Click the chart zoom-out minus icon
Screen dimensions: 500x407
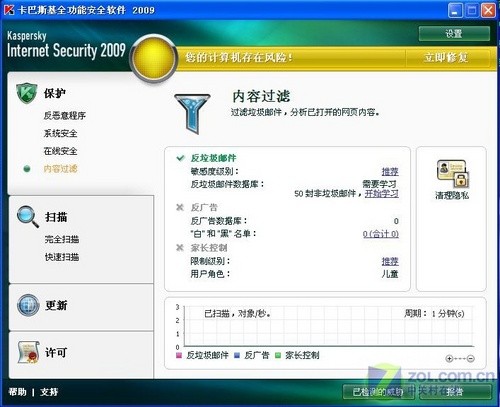(x=471, y=359)
